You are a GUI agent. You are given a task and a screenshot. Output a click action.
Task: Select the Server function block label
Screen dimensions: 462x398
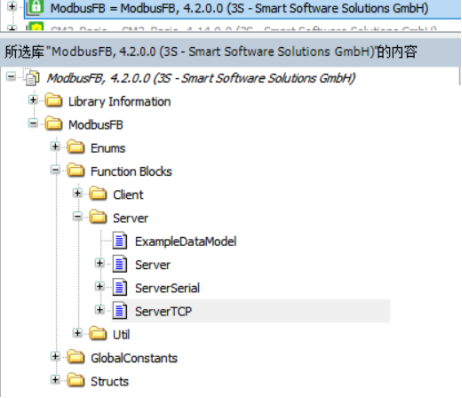[x=153, y=265]
